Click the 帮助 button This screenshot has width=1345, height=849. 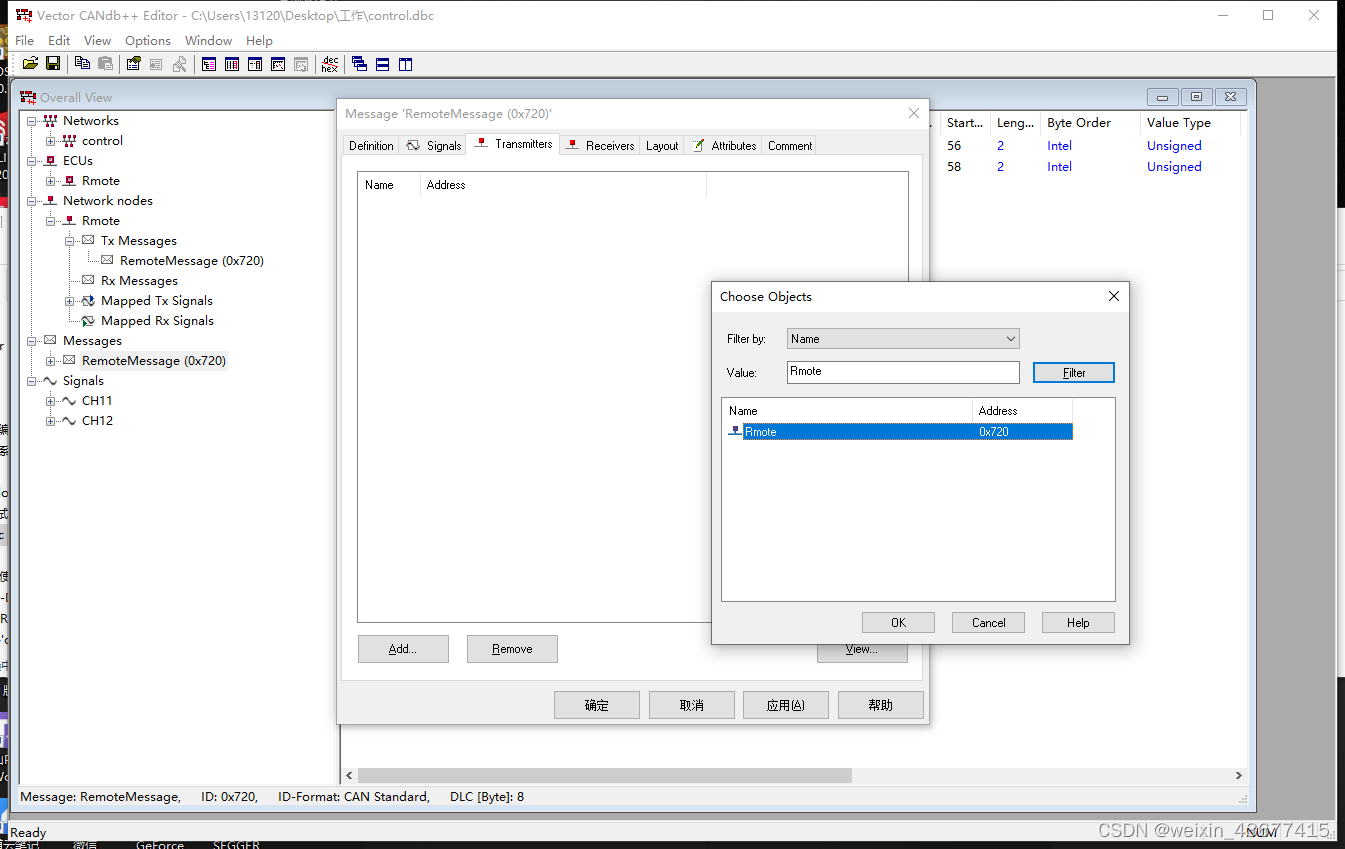(x=881, y=705)
